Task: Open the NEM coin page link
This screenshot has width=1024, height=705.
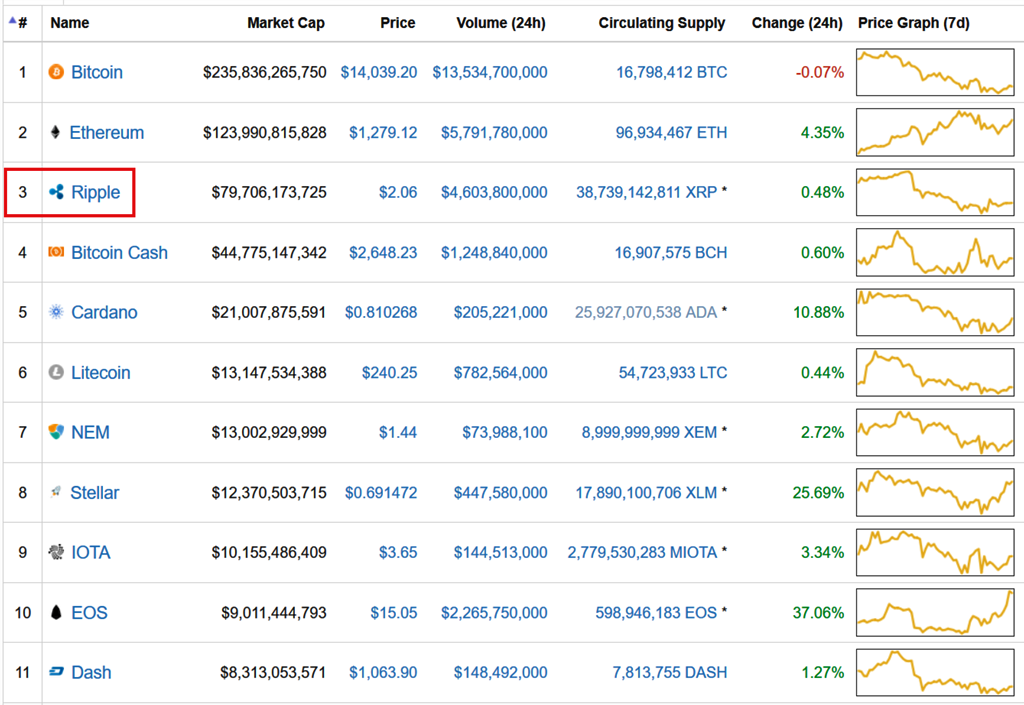Action: [x=90, y=432]
